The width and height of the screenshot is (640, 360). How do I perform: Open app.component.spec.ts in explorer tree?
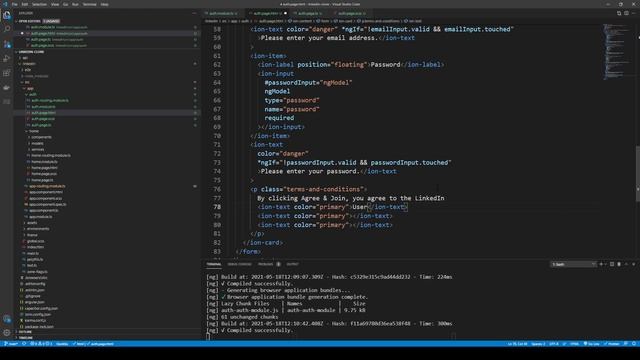[47, 204]
